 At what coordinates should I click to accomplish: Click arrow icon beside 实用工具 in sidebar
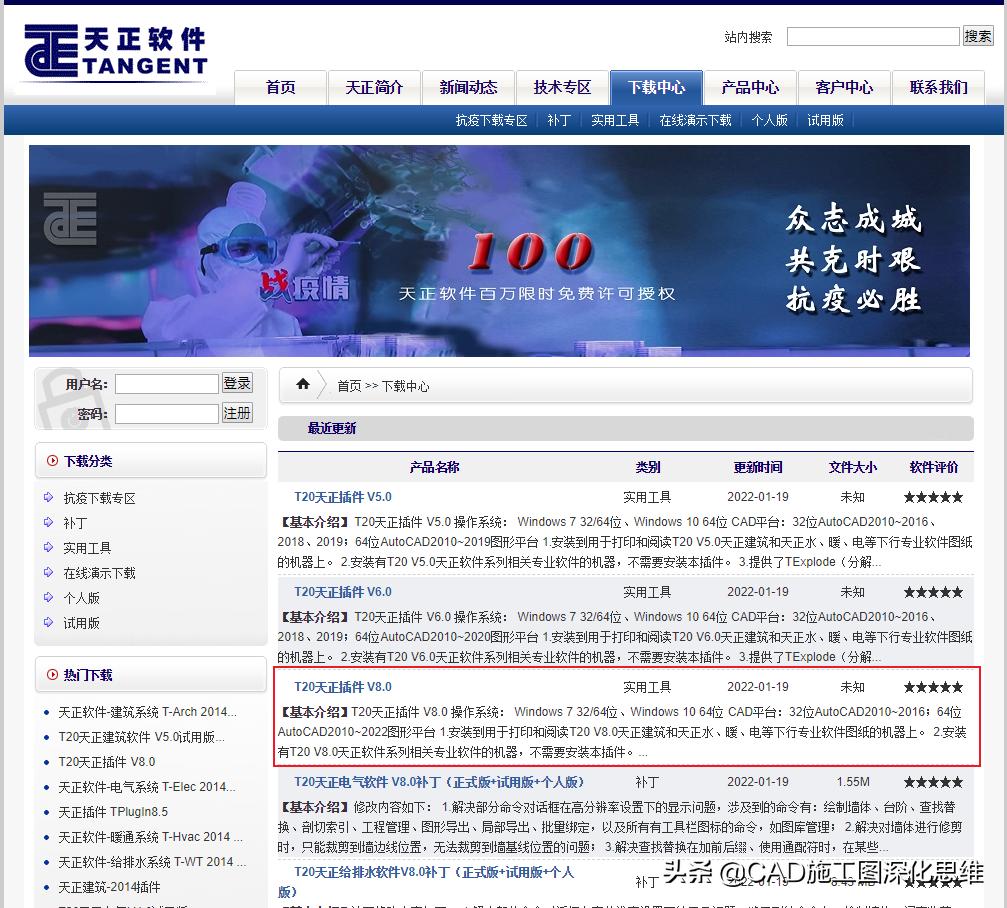click(x=48, y=547)
